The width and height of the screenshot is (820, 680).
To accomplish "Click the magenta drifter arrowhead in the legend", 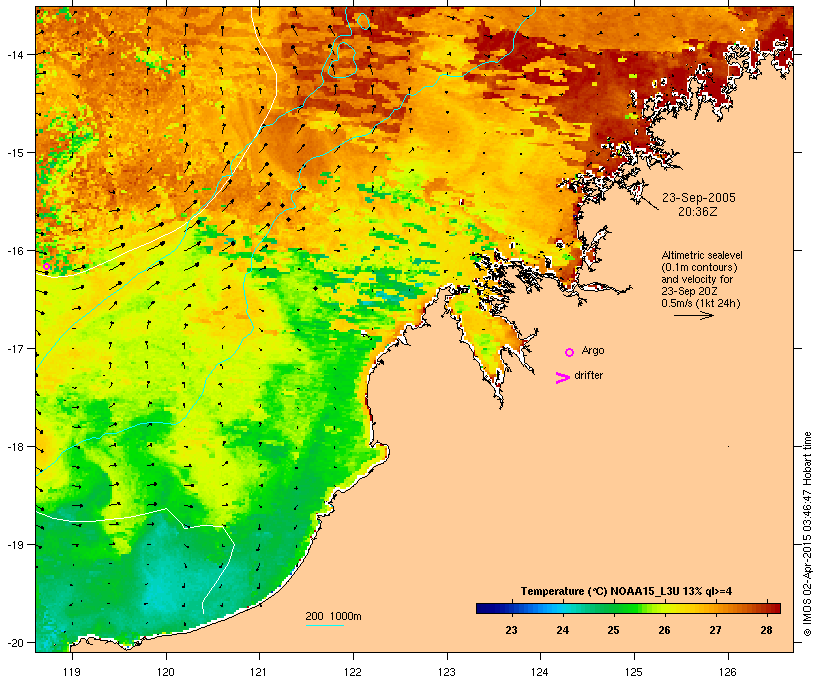I will click(562, 378).
